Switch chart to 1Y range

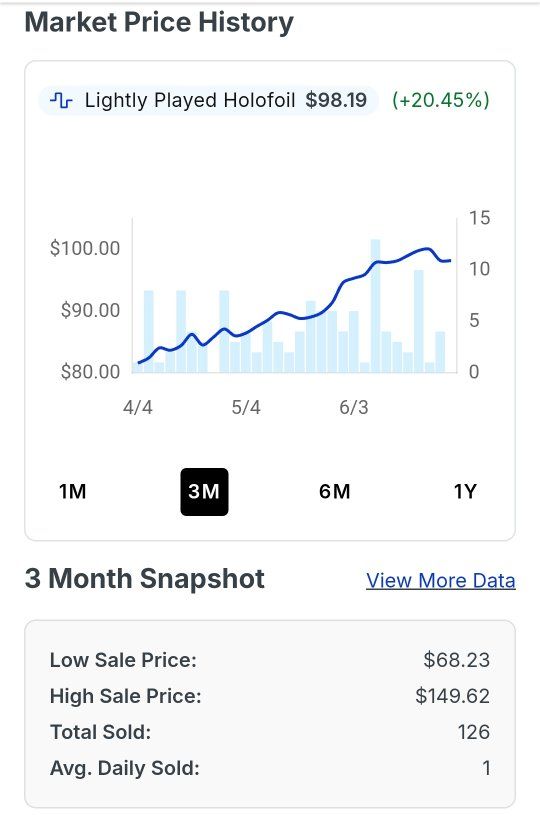[465, 492]
